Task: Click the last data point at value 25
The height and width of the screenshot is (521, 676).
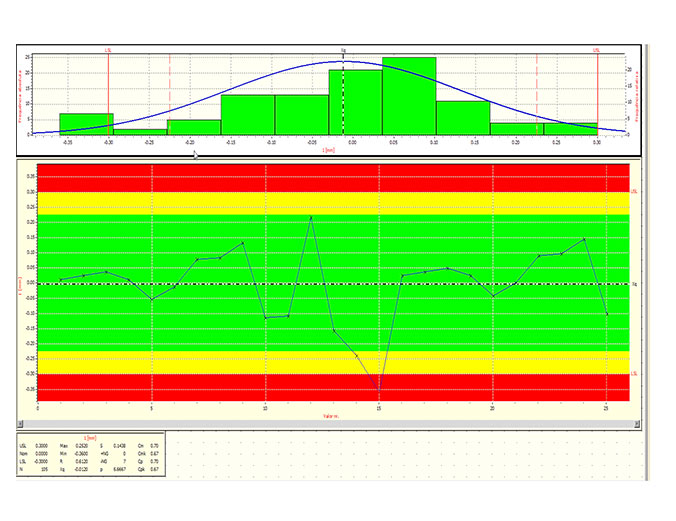Action: coord(607,314)
